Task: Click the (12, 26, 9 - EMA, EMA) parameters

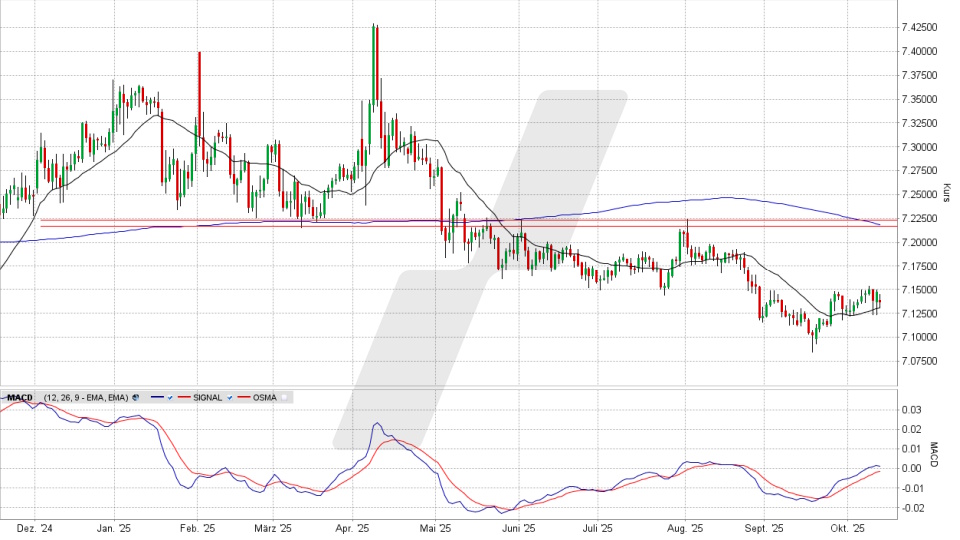Action: pyautogui.click(x=84, y=398)
